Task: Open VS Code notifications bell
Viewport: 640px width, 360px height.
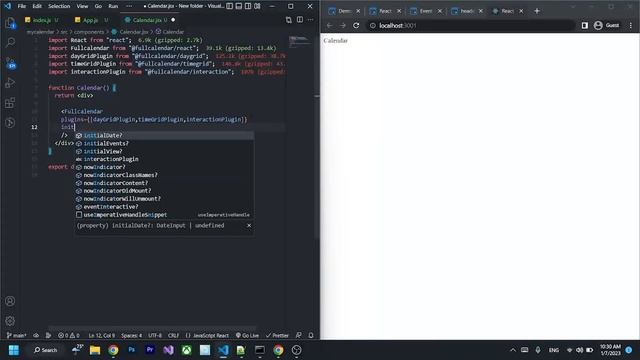Action: tap(311, 335)
